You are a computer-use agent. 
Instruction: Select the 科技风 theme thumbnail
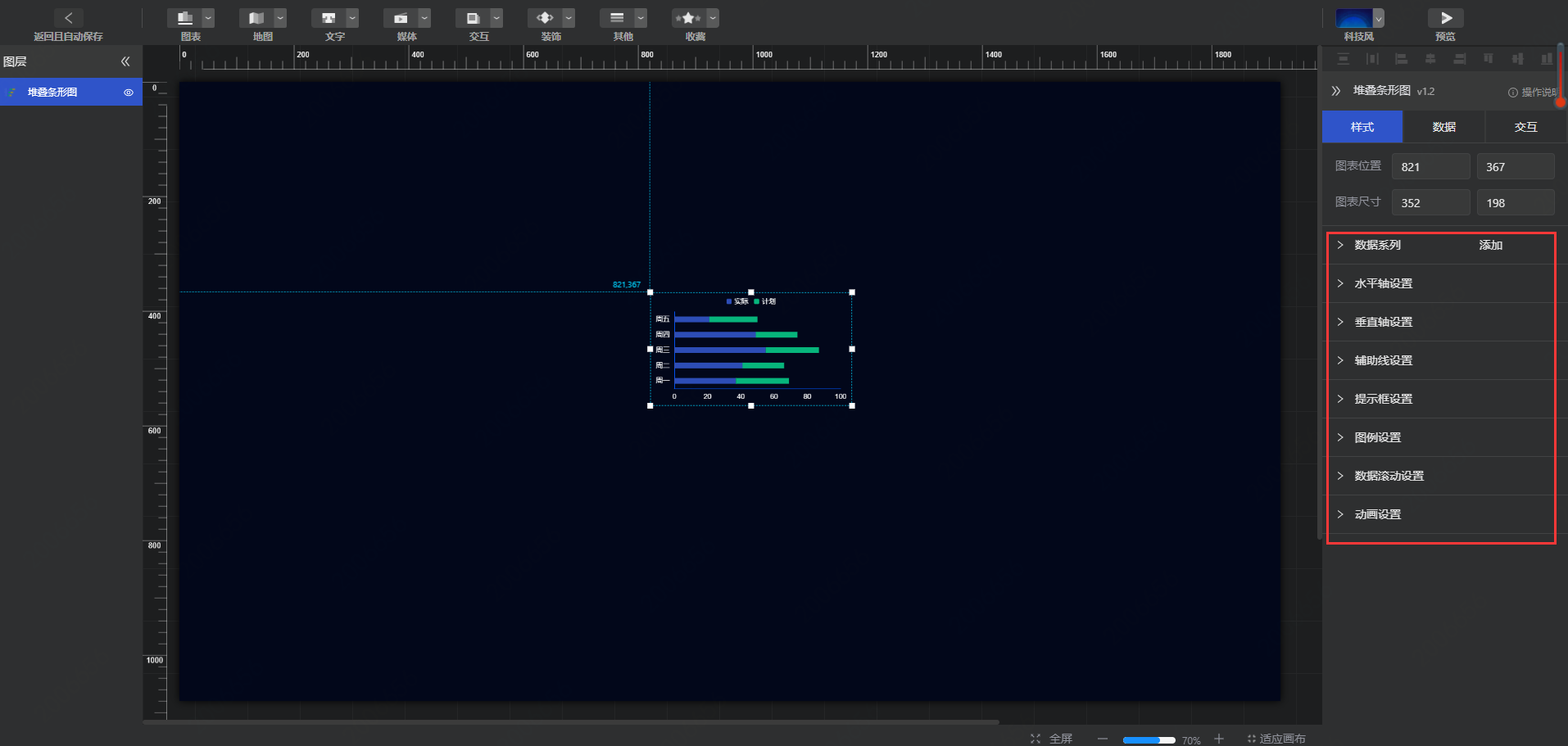point(1353,18)
